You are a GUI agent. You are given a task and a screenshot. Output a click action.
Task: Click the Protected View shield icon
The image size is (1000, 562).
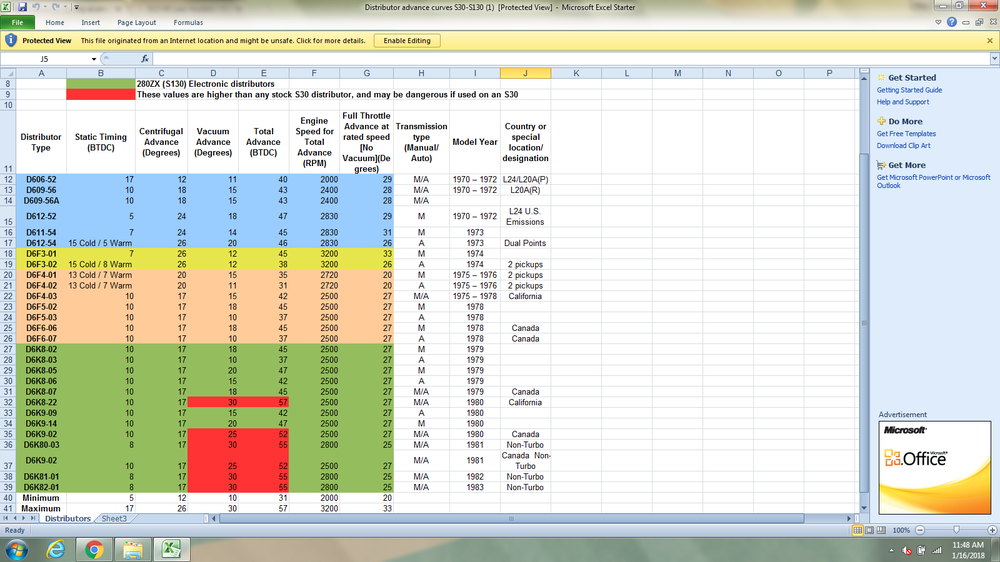(x=11, y=40)
